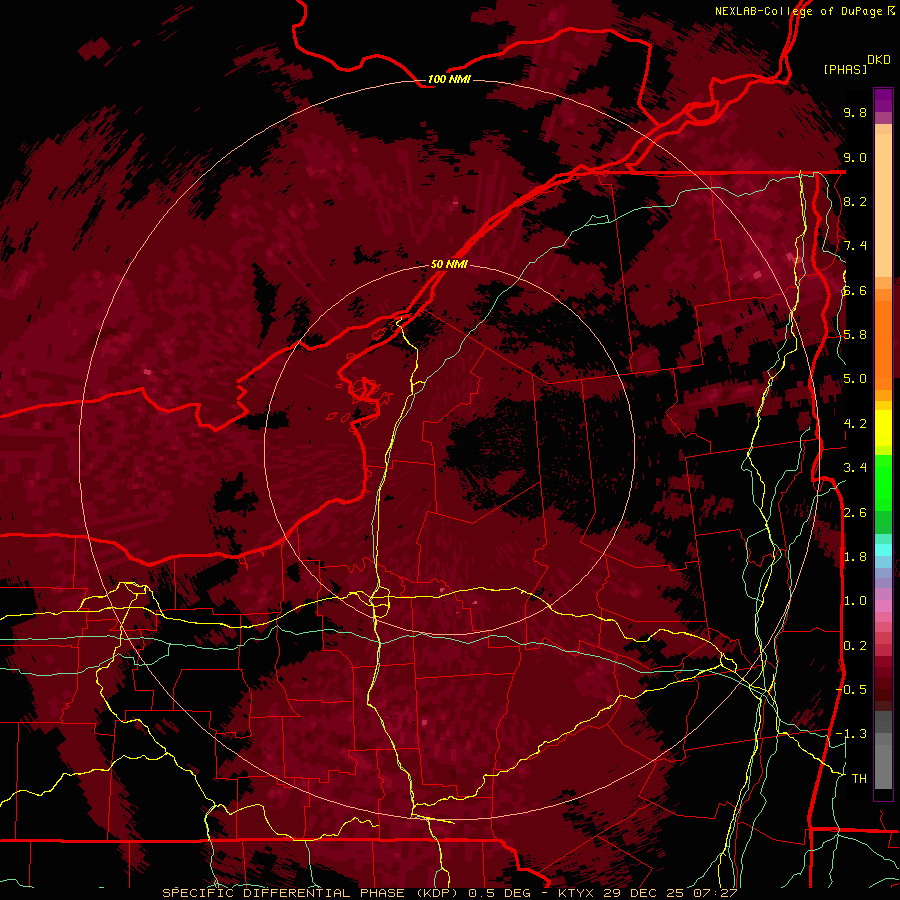Screen dimensions: 900x900
Task: Click the -1.3 scale value
Action: [x=851, y=734]
